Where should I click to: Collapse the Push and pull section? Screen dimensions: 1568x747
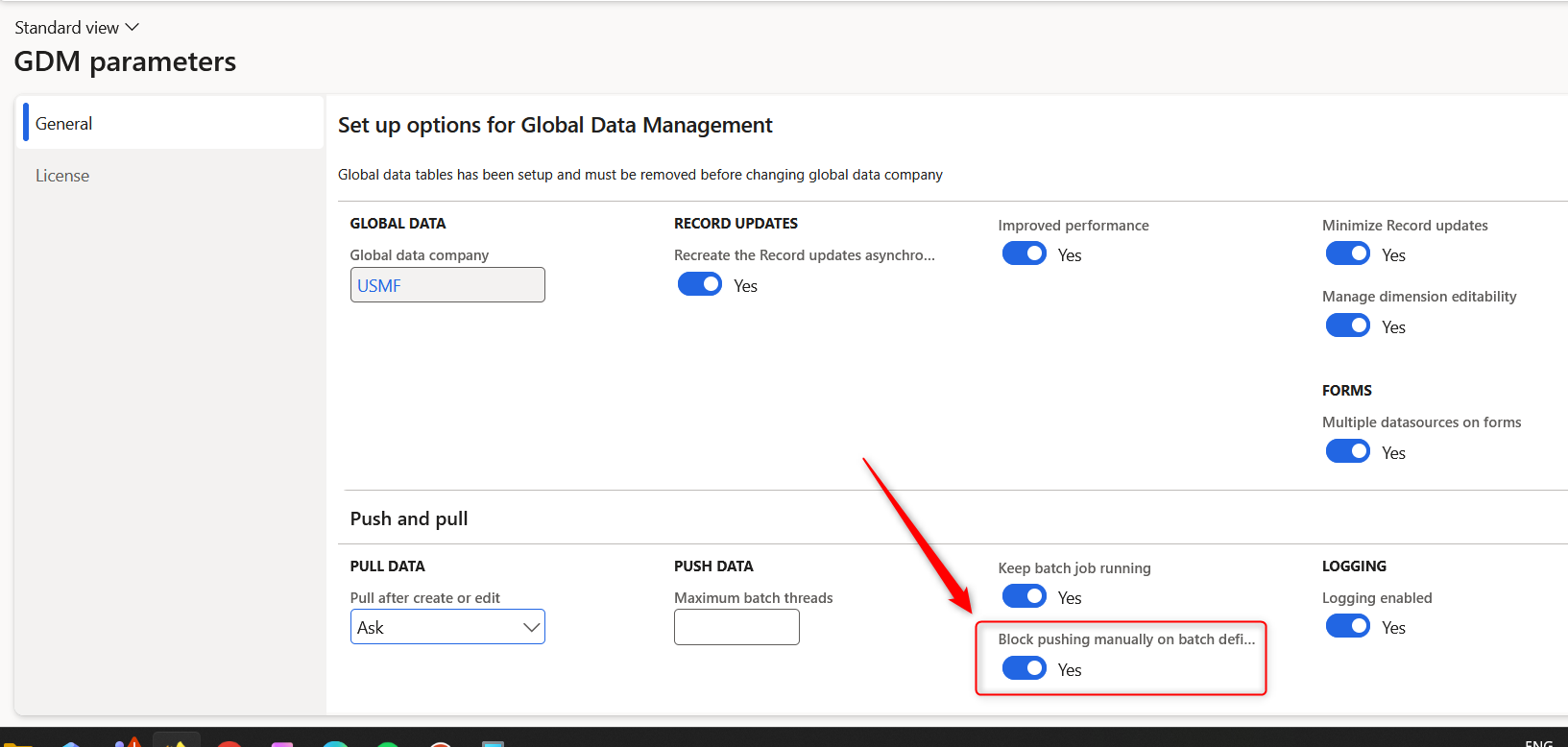(409, 519)
